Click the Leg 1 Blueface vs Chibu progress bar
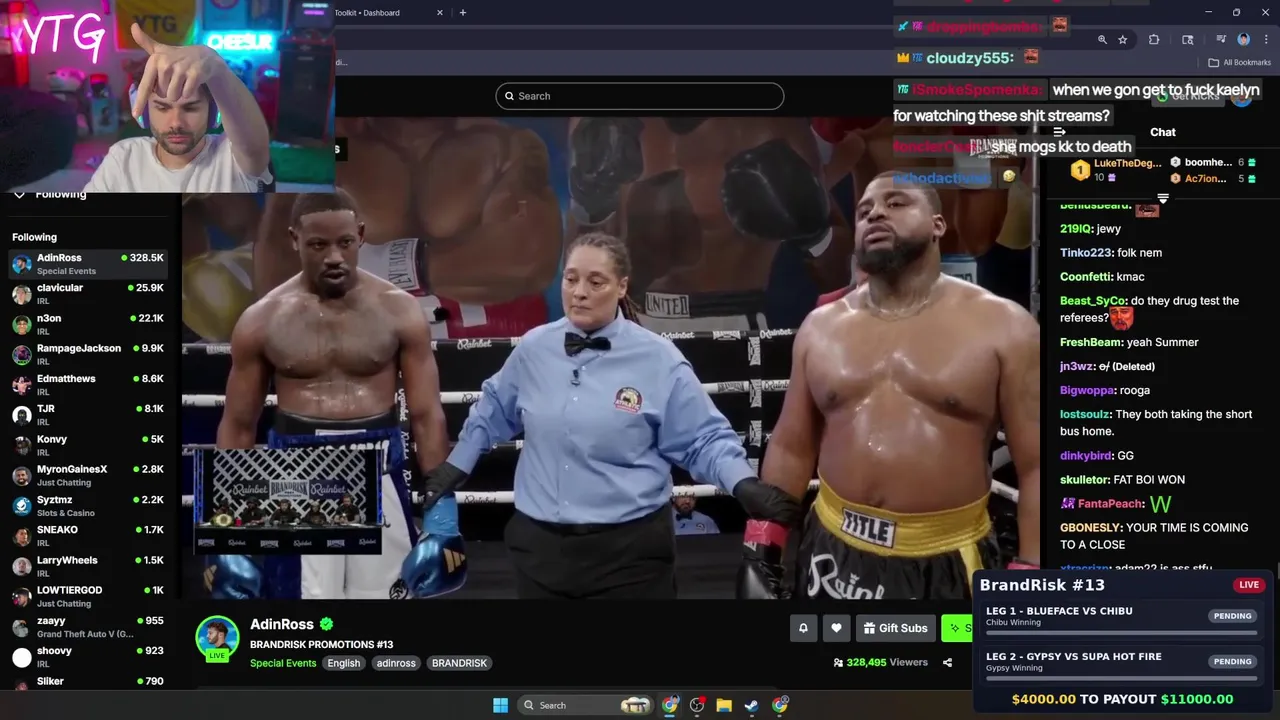This screenshot has width=1280, height=720. (1120, 632)
